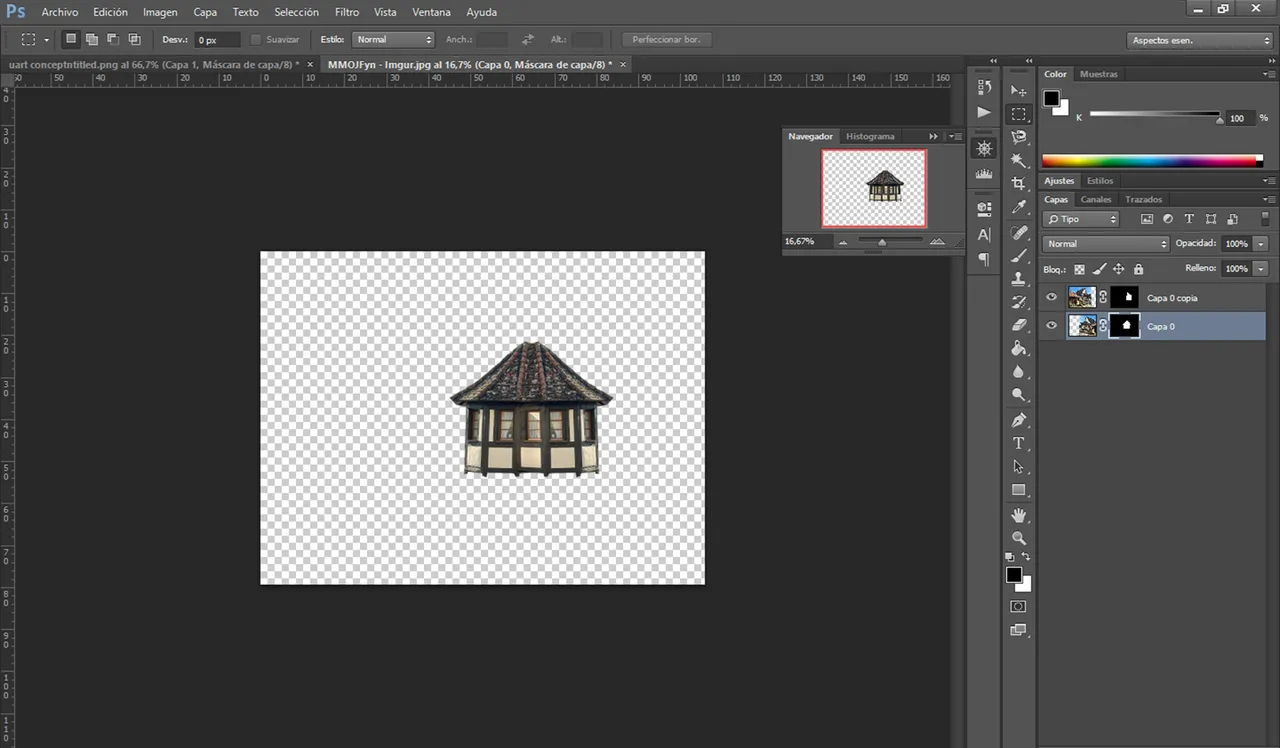The height and width of the screenshot is (748, 1280).
Task: Open the Character panel icon
Action: [x=984, y=235]
